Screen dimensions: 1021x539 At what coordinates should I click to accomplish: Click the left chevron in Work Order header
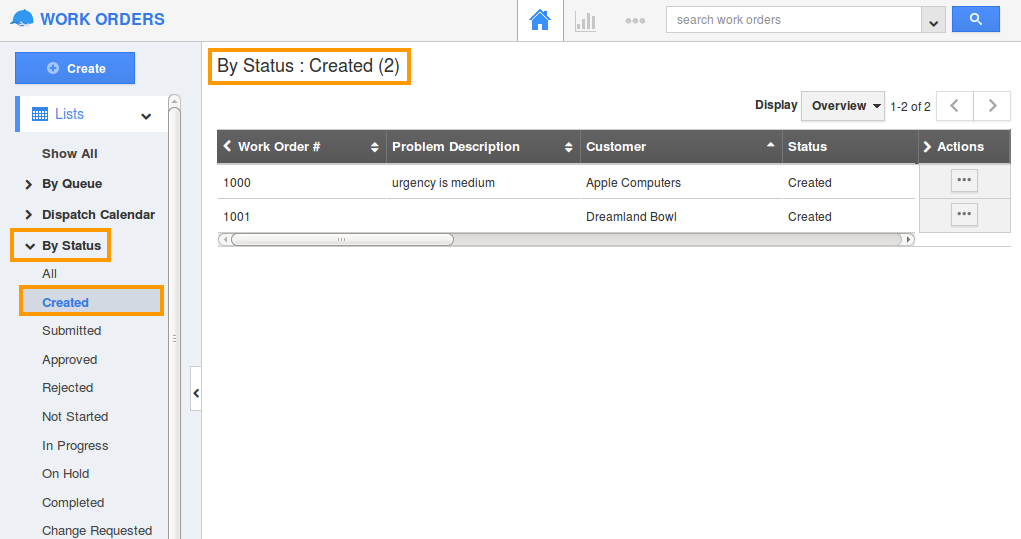(227, 146)
